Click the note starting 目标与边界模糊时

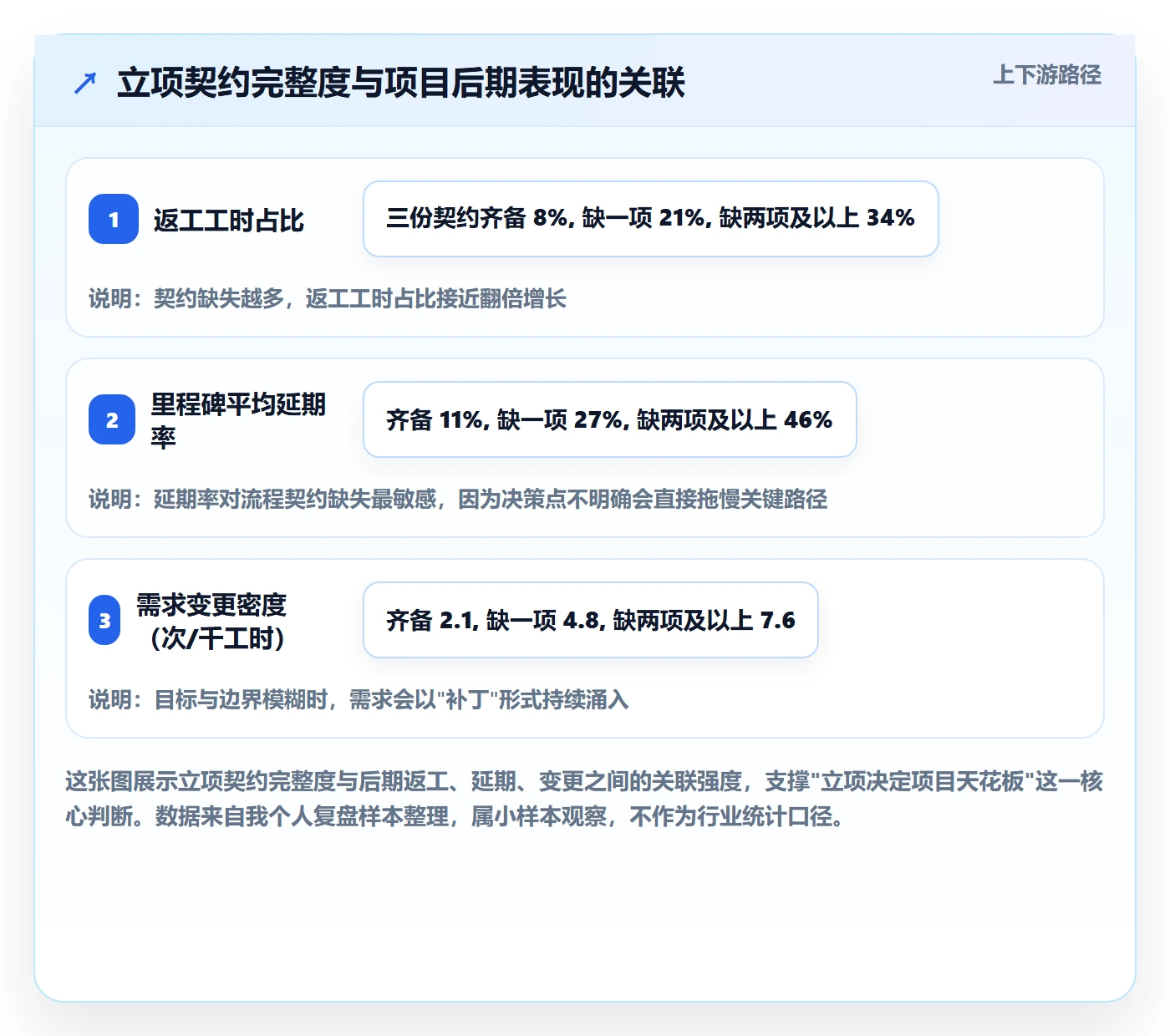click(x=359, y=699)
